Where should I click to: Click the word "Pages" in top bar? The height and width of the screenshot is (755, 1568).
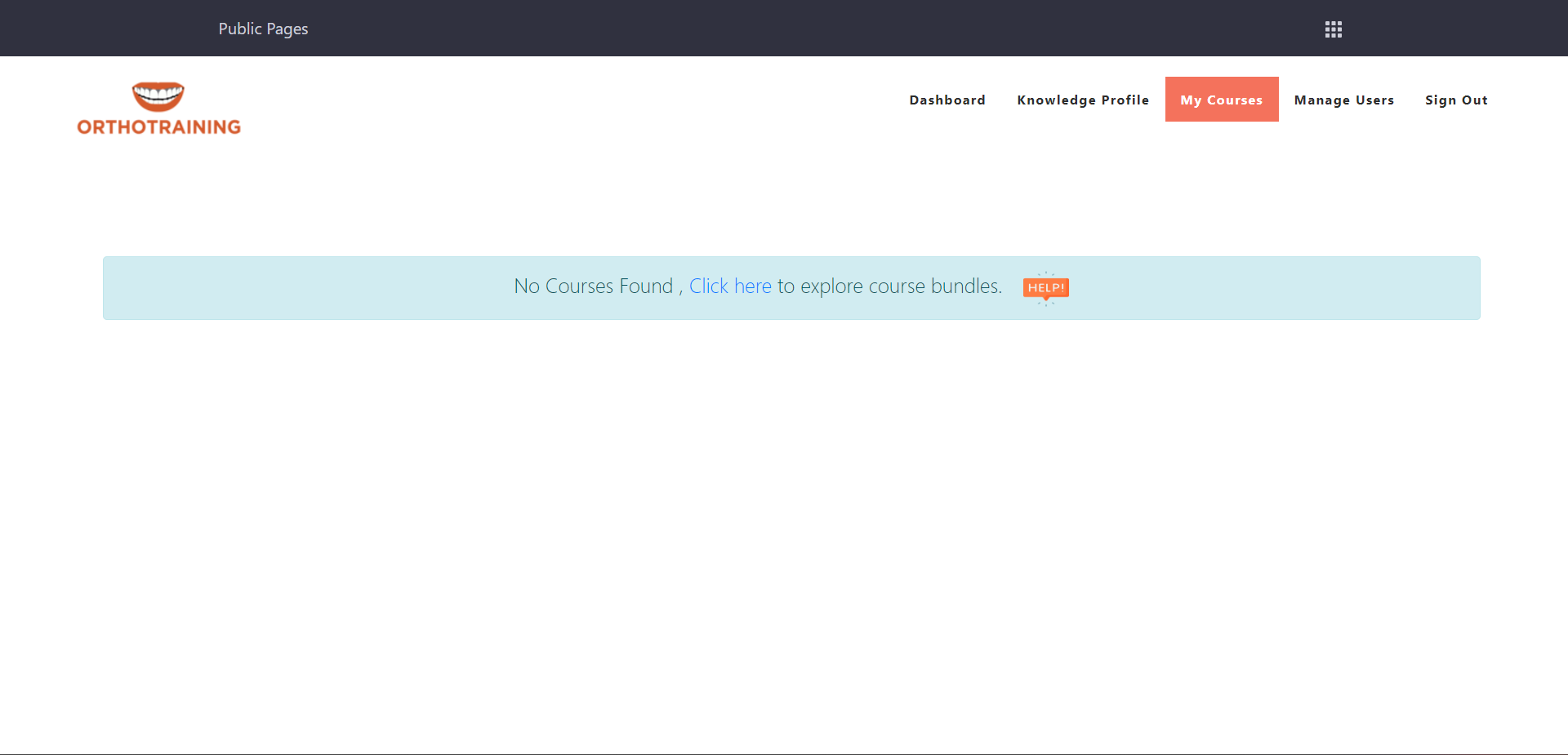[x=287, y=29]
